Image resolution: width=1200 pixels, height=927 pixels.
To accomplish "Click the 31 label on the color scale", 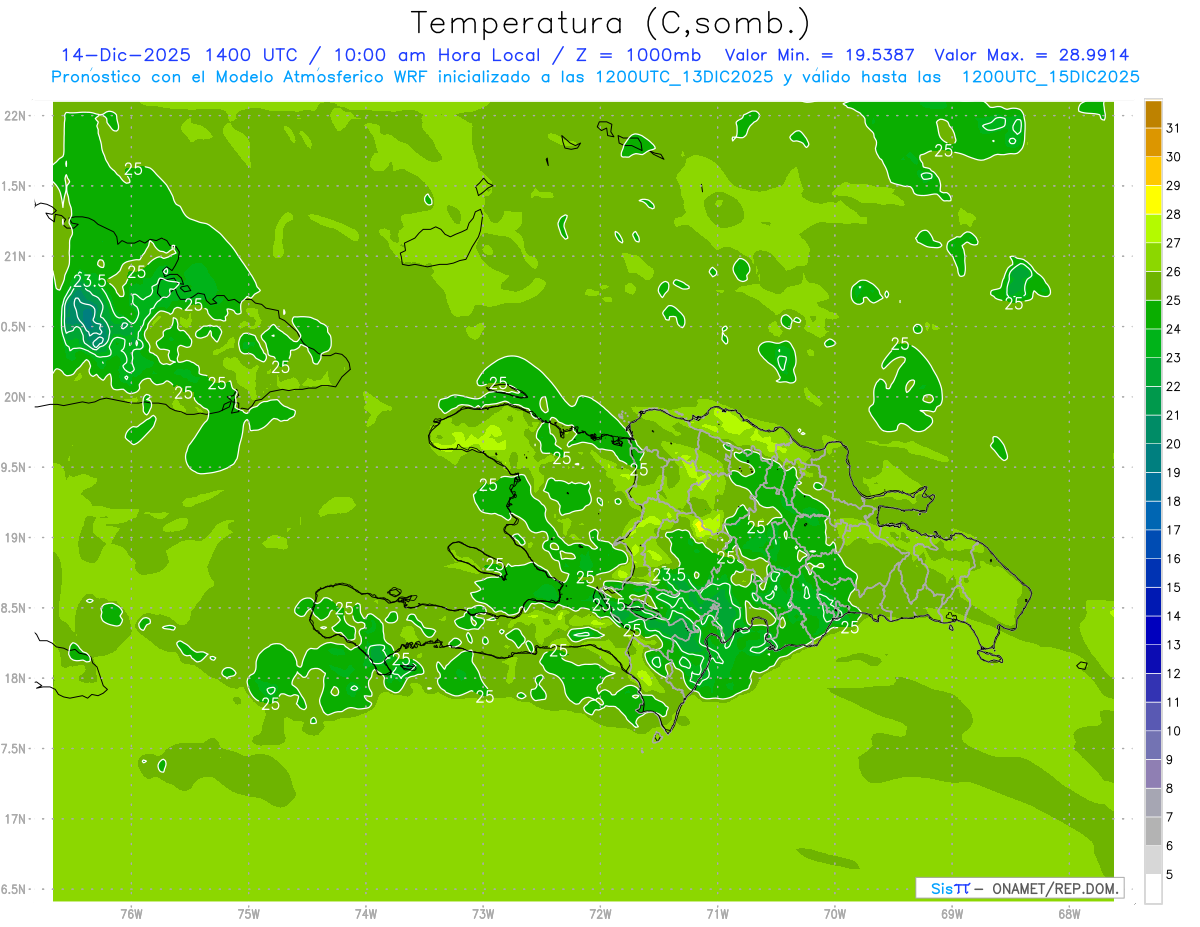I will (1173, 128).
